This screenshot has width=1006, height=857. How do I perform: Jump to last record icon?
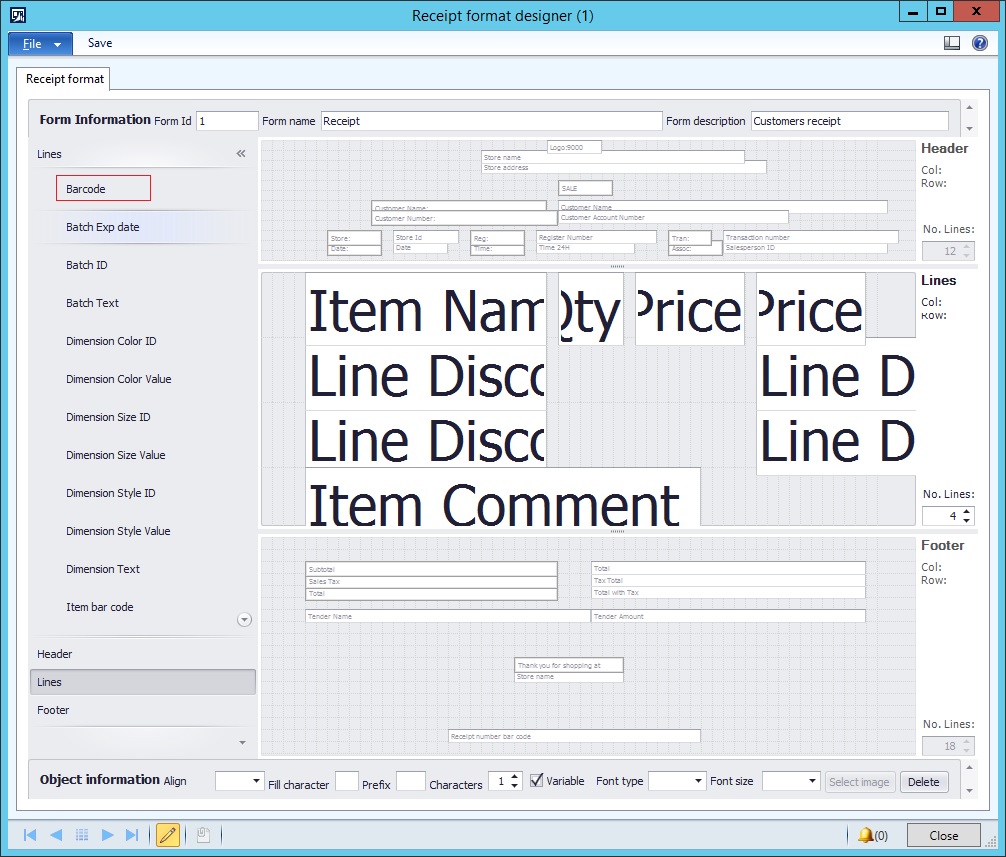pyautogui.click(x=132, y=835)
